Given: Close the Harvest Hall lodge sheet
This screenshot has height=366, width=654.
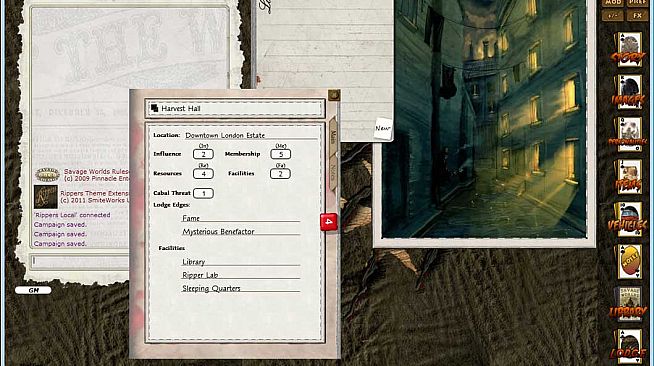Looking at the screenshot, I should pos(334,95).
